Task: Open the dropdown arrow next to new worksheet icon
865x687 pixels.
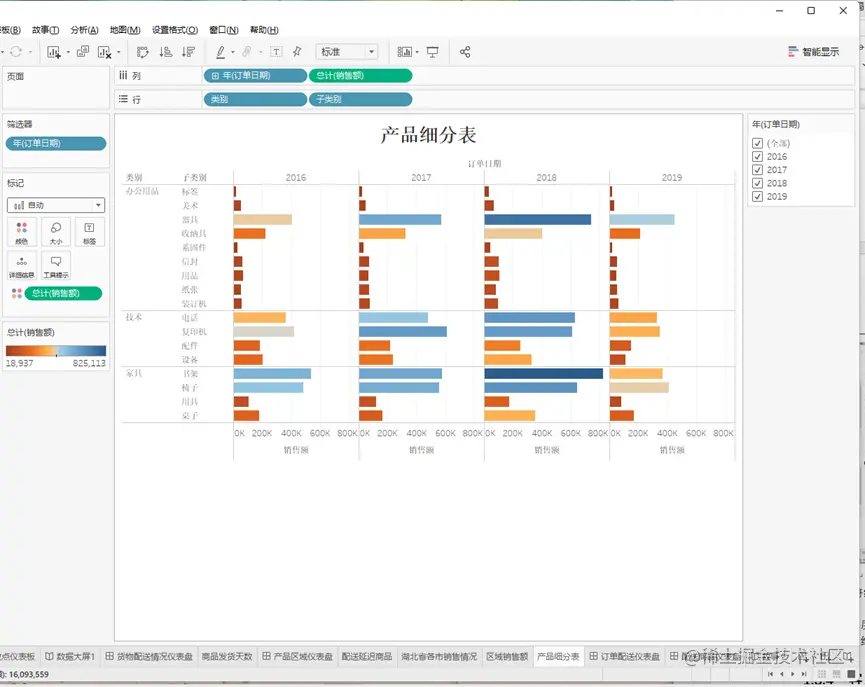Action: [68, 52]
